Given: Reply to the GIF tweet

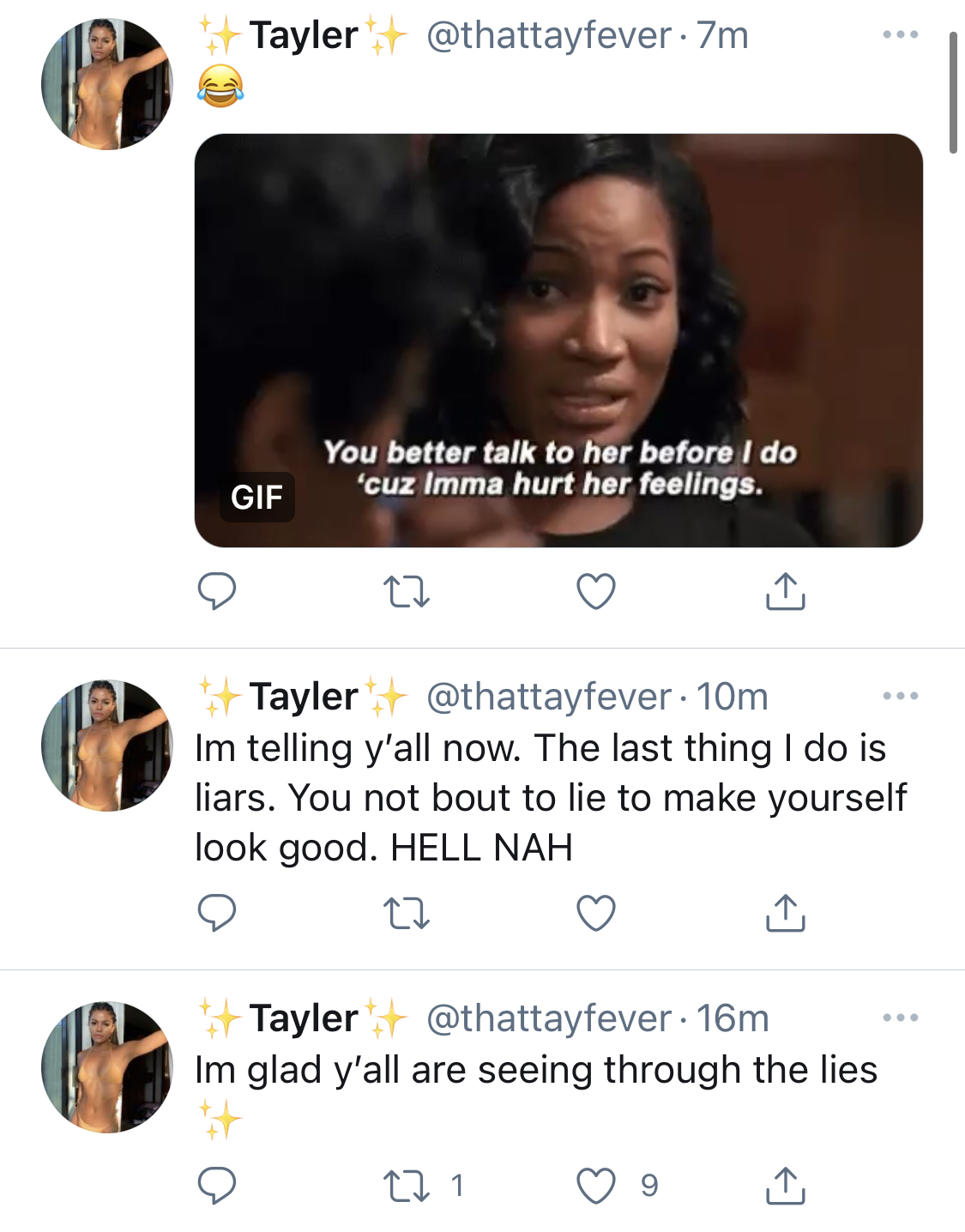Looking at the screenshot, I should [217, 591].
